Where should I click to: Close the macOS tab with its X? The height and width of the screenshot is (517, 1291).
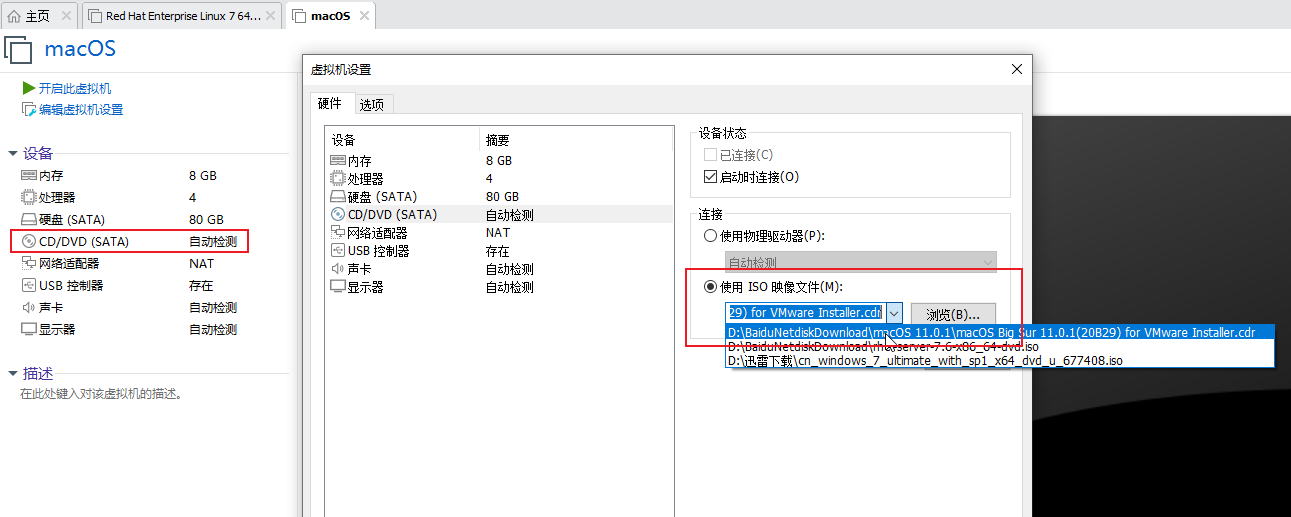[x=364, y=16]
